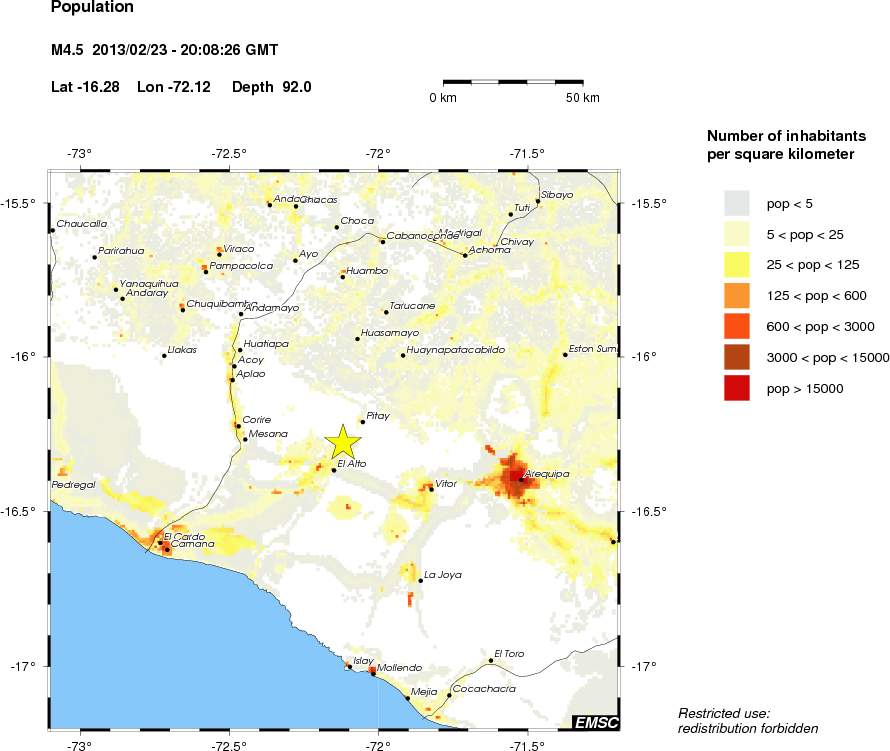Select the El Alto city marker
The height and width of the screenshot is (751, 890).
[x=334, y=469]
